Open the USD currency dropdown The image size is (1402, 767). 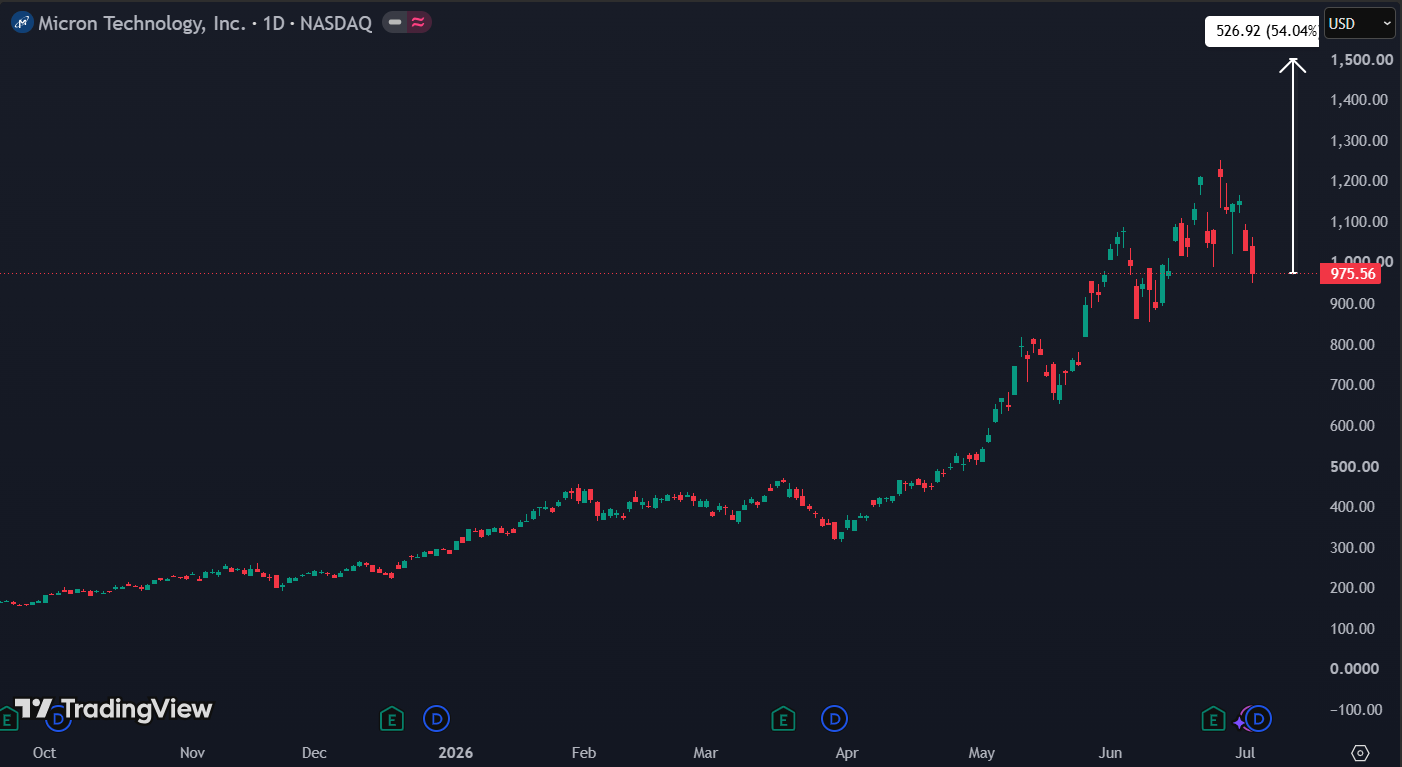pos(1359,23)
